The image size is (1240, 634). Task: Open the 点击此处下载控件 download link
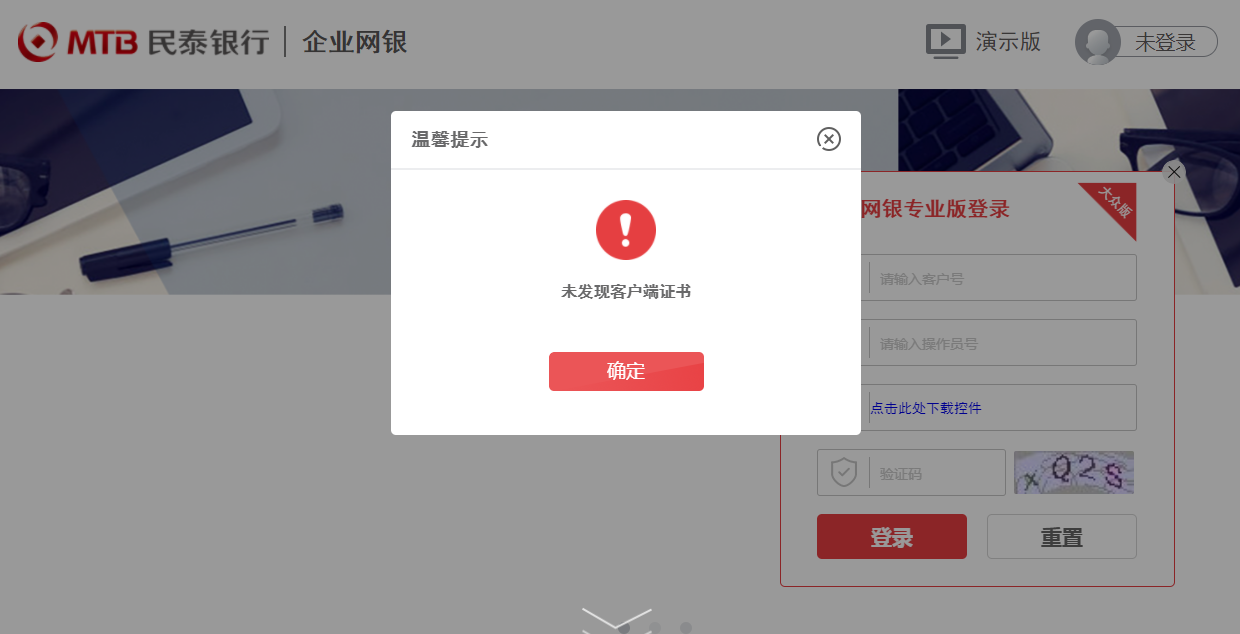926,408
